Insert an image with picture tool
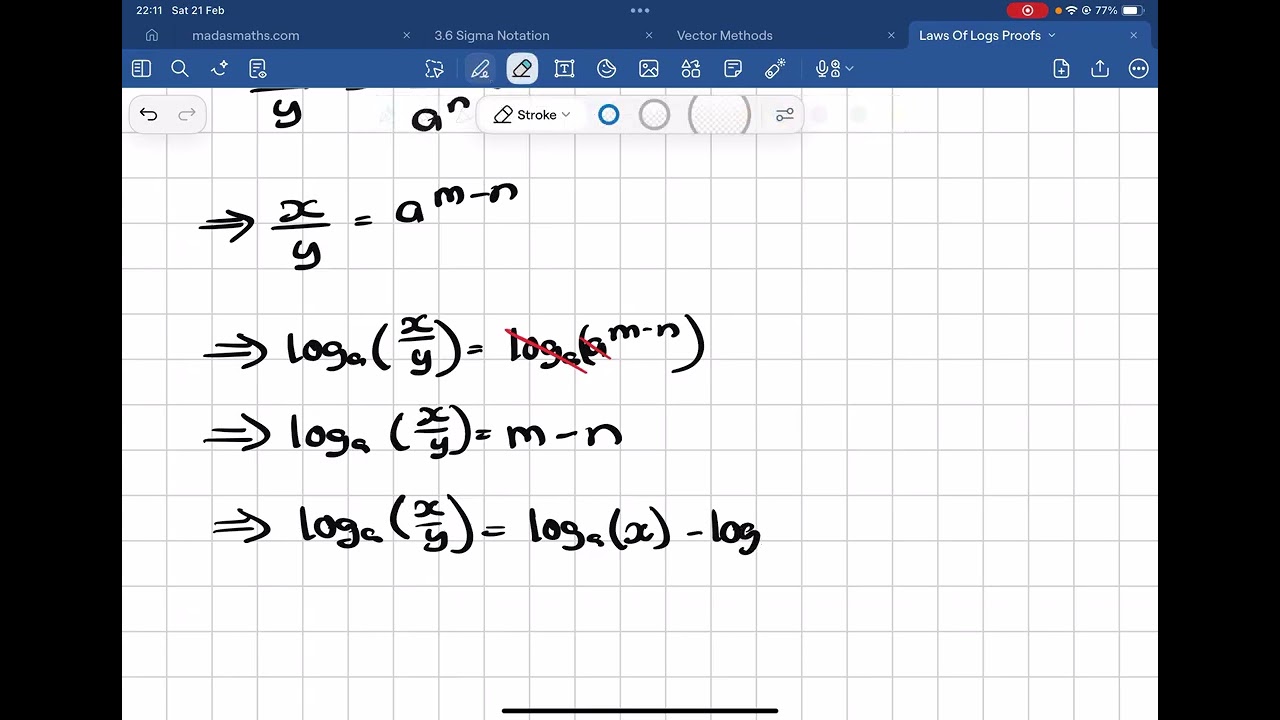Viewport: 1280px width, 720px height. (649, 69)
